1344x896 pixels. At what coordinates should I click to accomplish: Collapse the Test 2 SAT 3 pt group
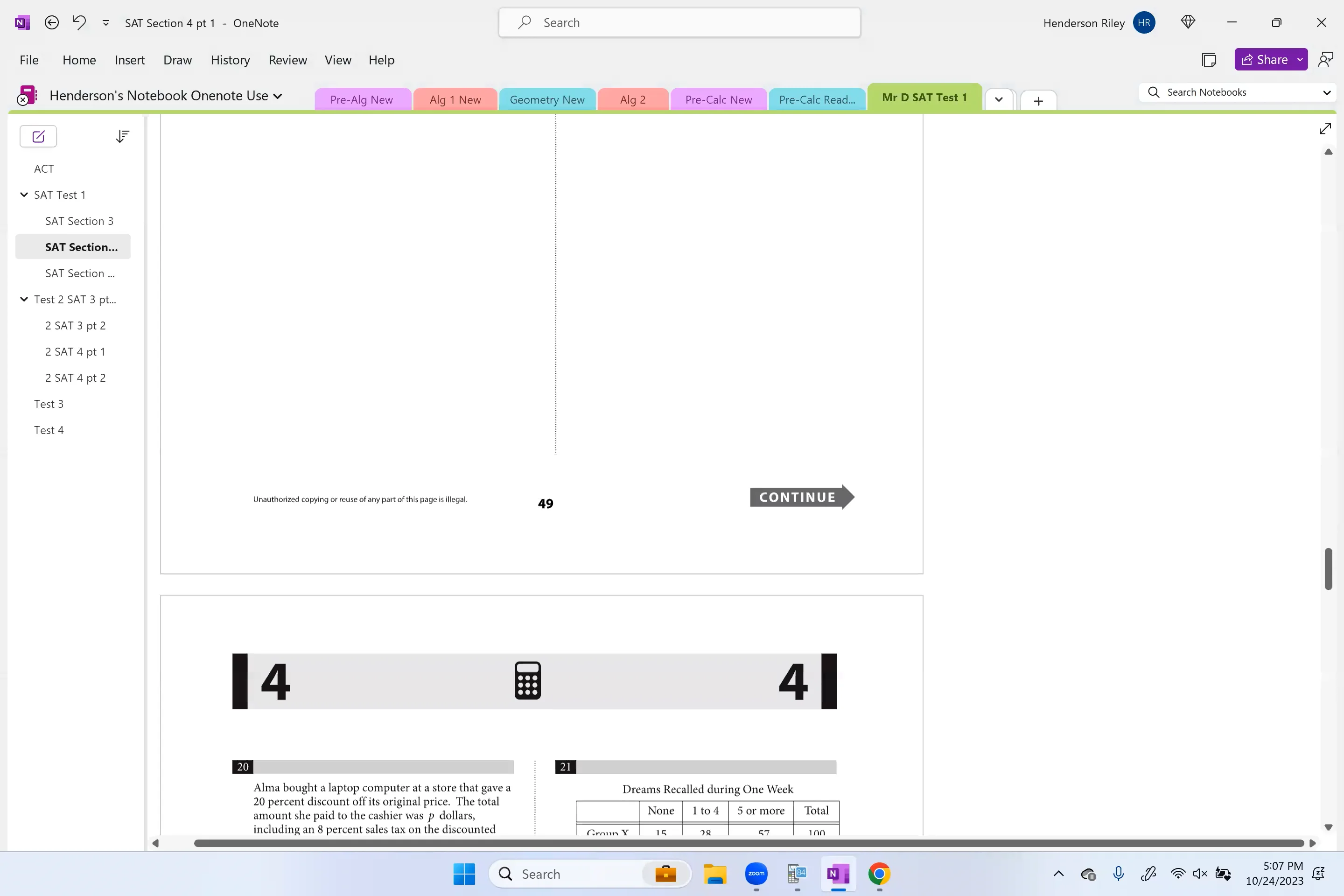24,300
